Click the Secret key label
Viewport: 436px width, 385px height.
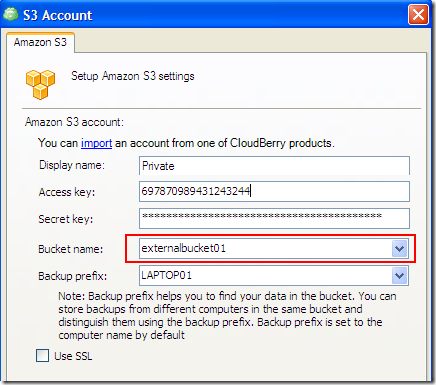tap(66, 219)
